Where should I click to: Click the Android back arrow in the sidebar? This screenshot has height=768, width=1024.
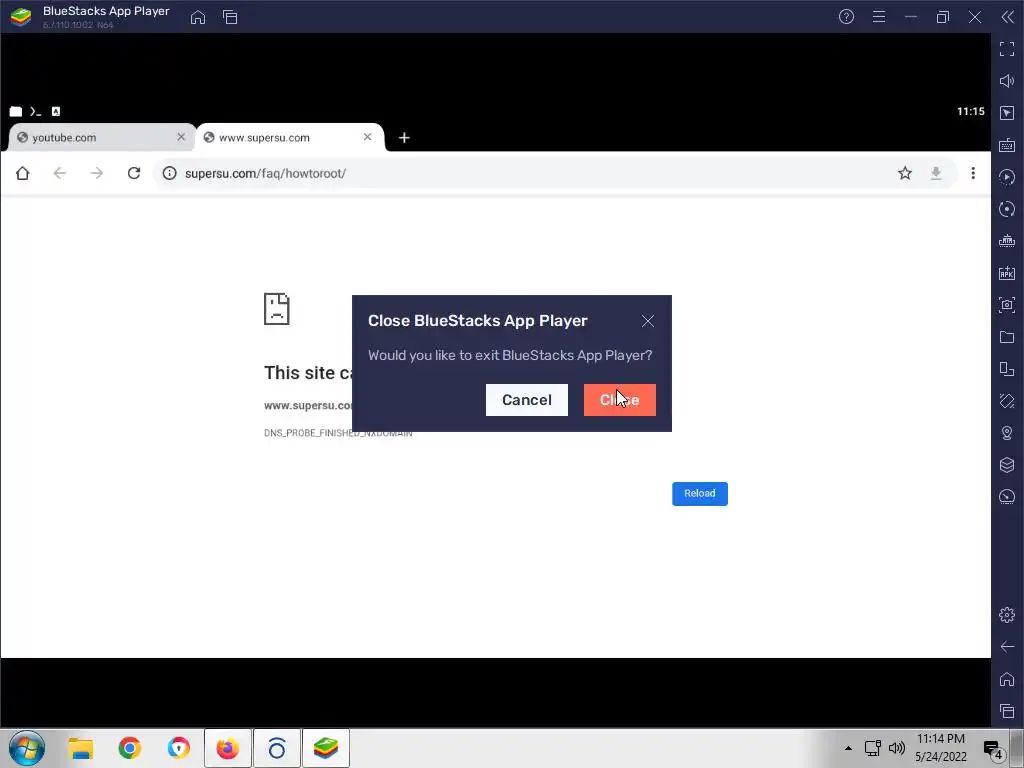[x=1007, y=647]
